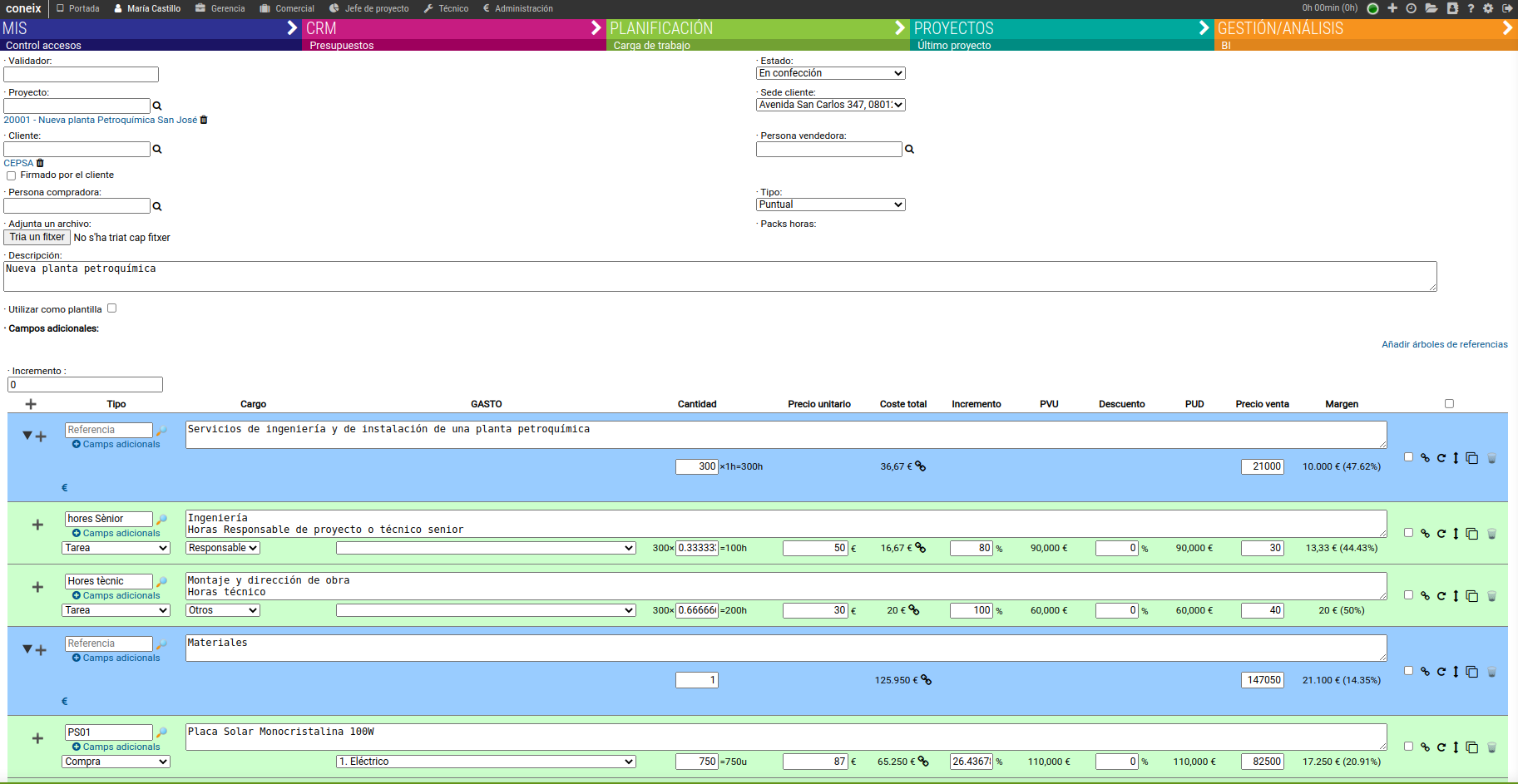Screen dimensions: 1518x784
Task: Search for a Proyecto with magnifier icon
Action: (x=157, y=106)
